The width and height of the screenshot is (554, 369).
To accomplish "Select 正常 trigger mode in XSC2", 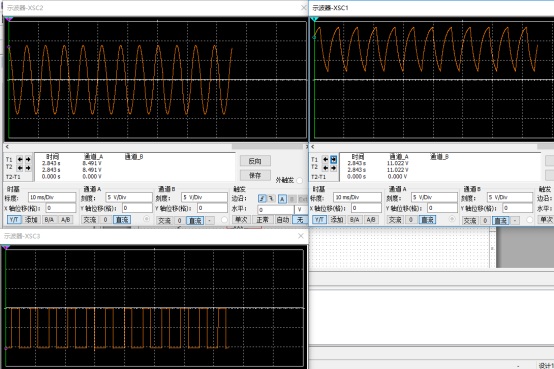I will 262,219.
